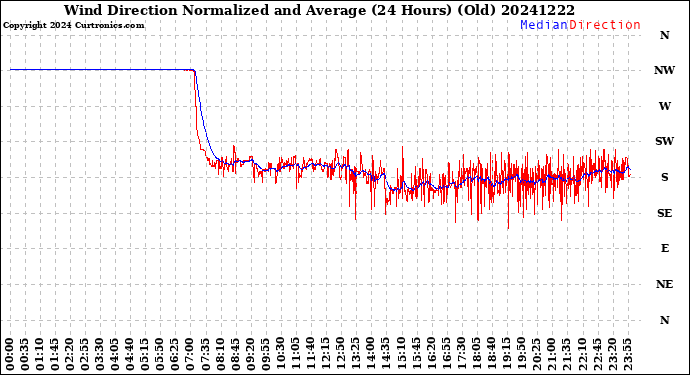Image resolution: width=690 pixels, height=375 pixels.
Task: Click the 23:20 time axis label
Action: pos(612,354)
